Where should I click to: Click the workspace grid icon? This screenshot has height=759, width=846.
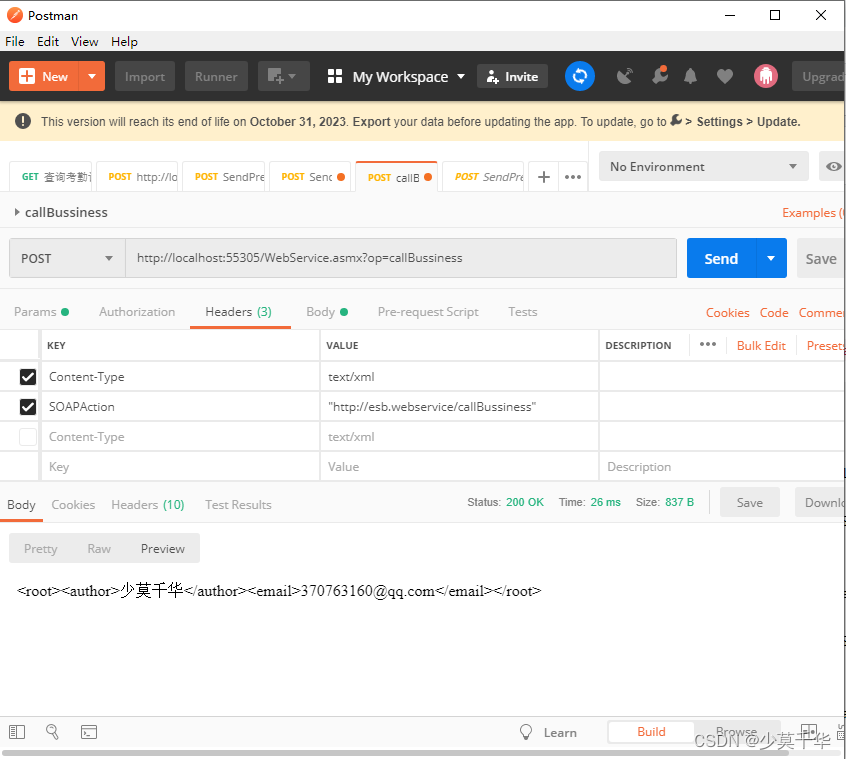tap(335, 76)
